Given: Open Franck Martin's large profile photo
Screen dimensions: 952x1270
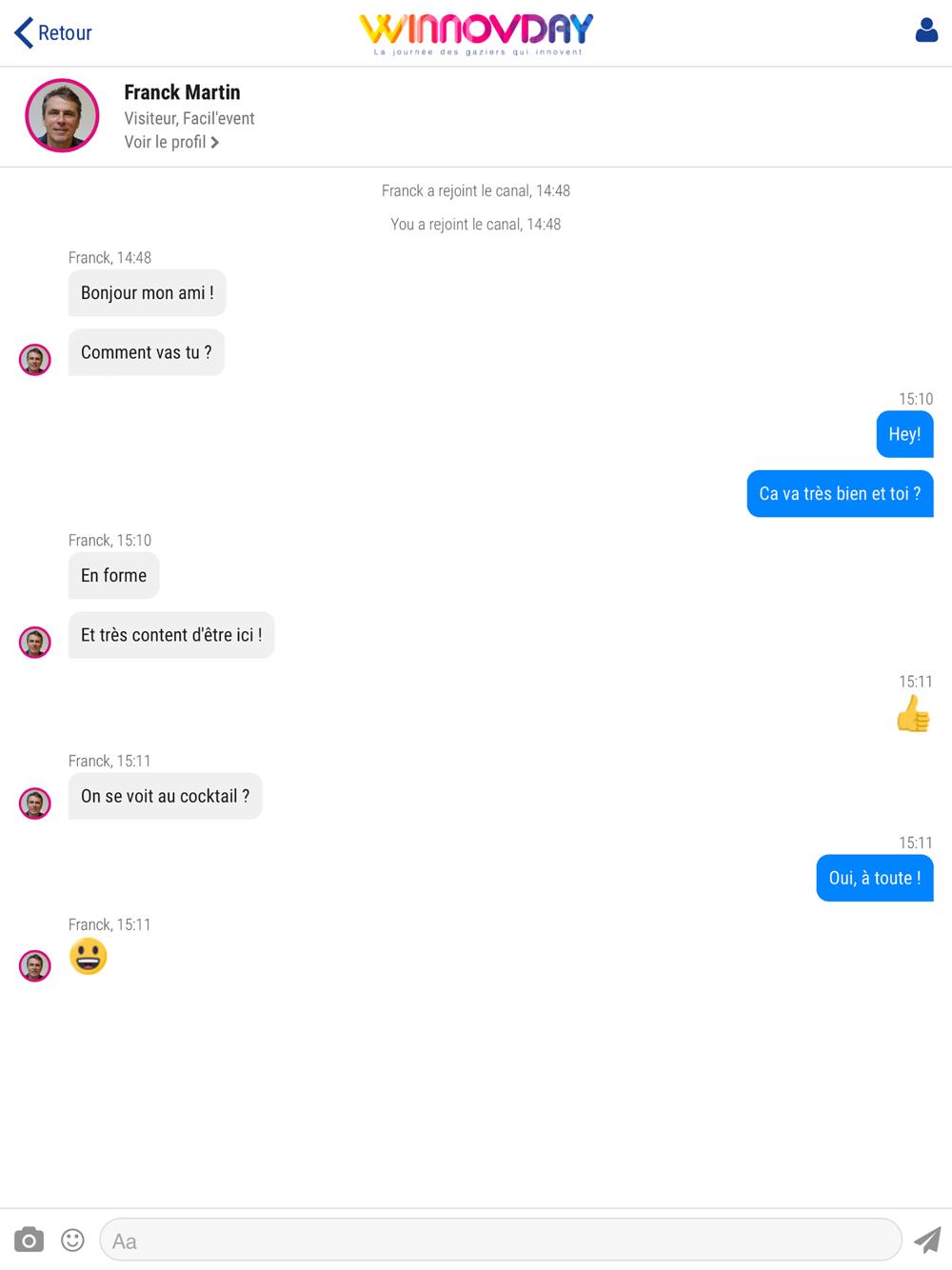Looking at the screenshot, I should (62, 115).
